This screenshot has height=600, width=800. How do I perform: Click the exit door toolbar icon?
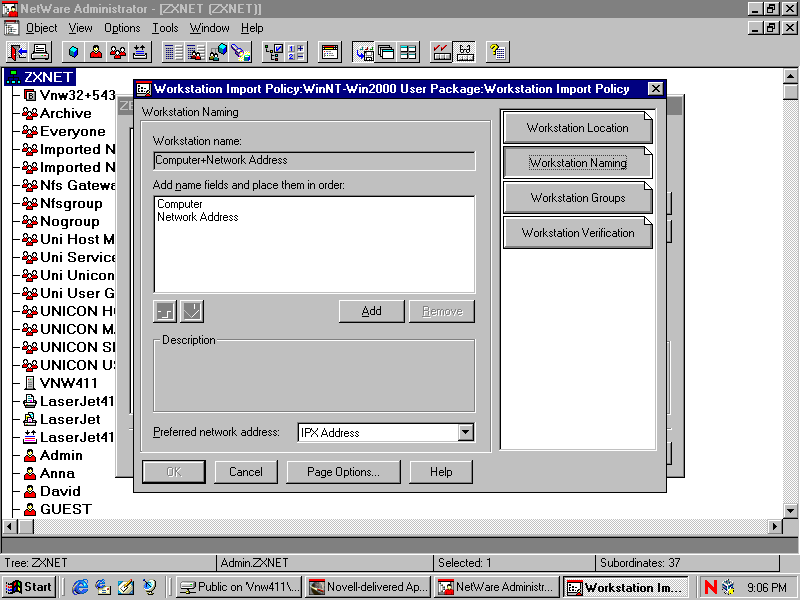pos(18,52)
